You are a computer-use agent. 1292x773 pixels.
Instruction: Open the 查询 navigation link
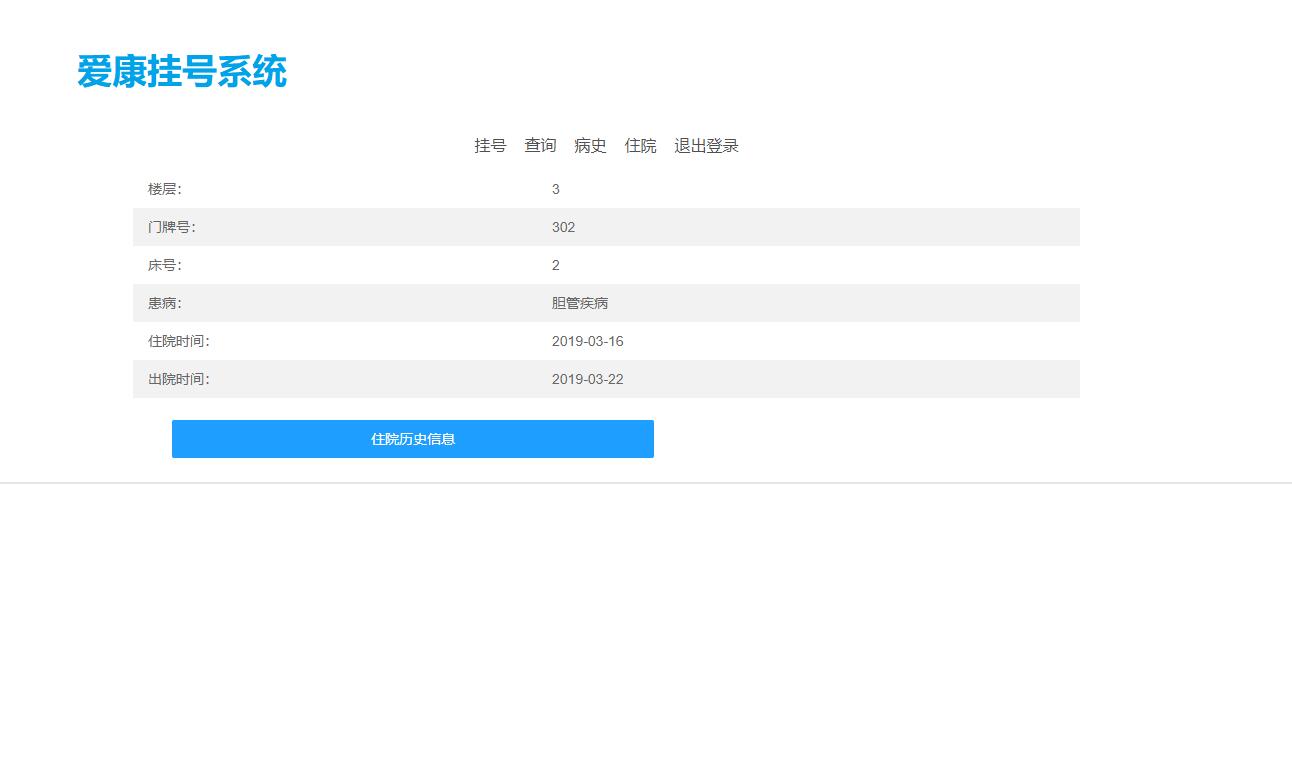click(540, 145)
